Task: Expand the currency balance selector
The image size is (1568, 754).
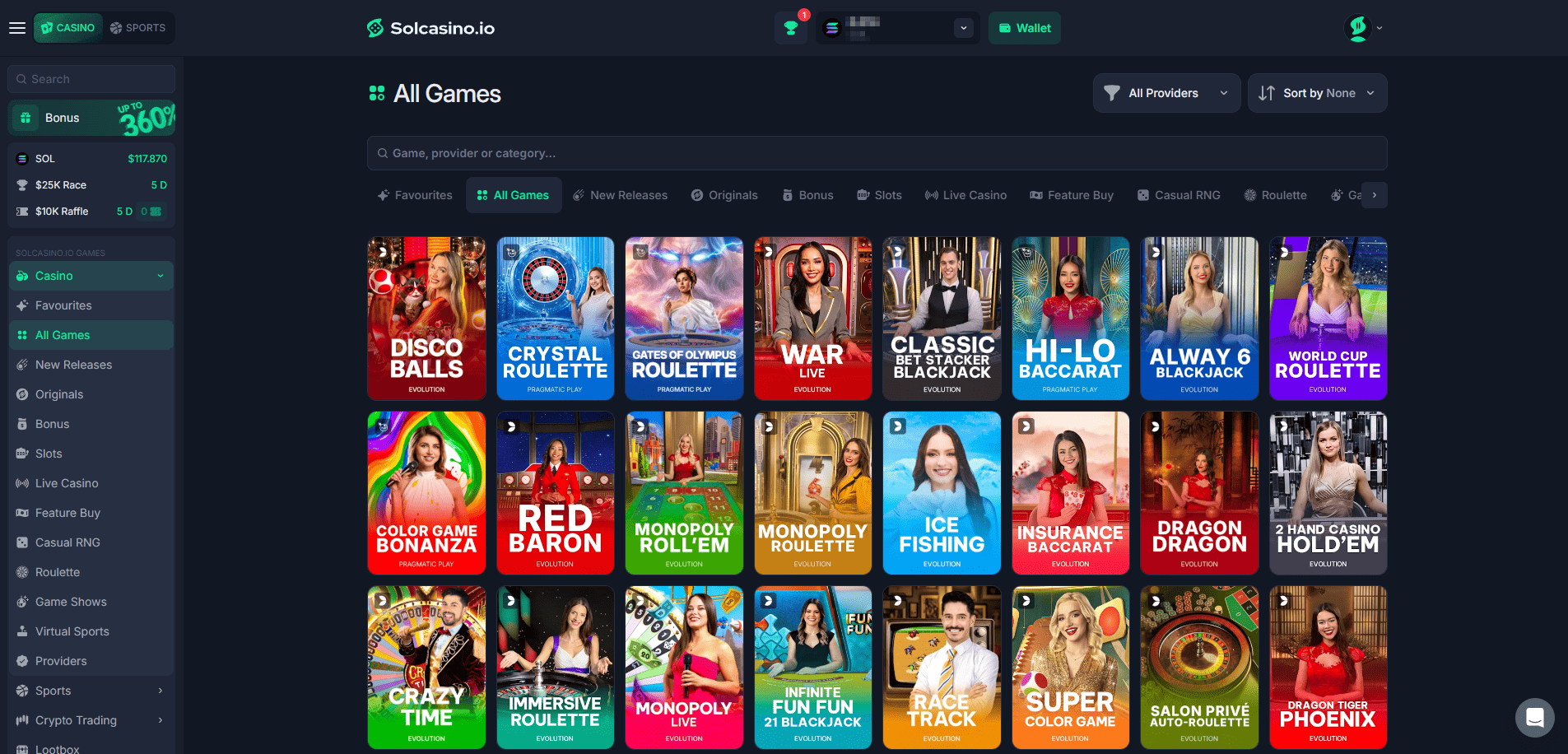Action: point(964,28)
